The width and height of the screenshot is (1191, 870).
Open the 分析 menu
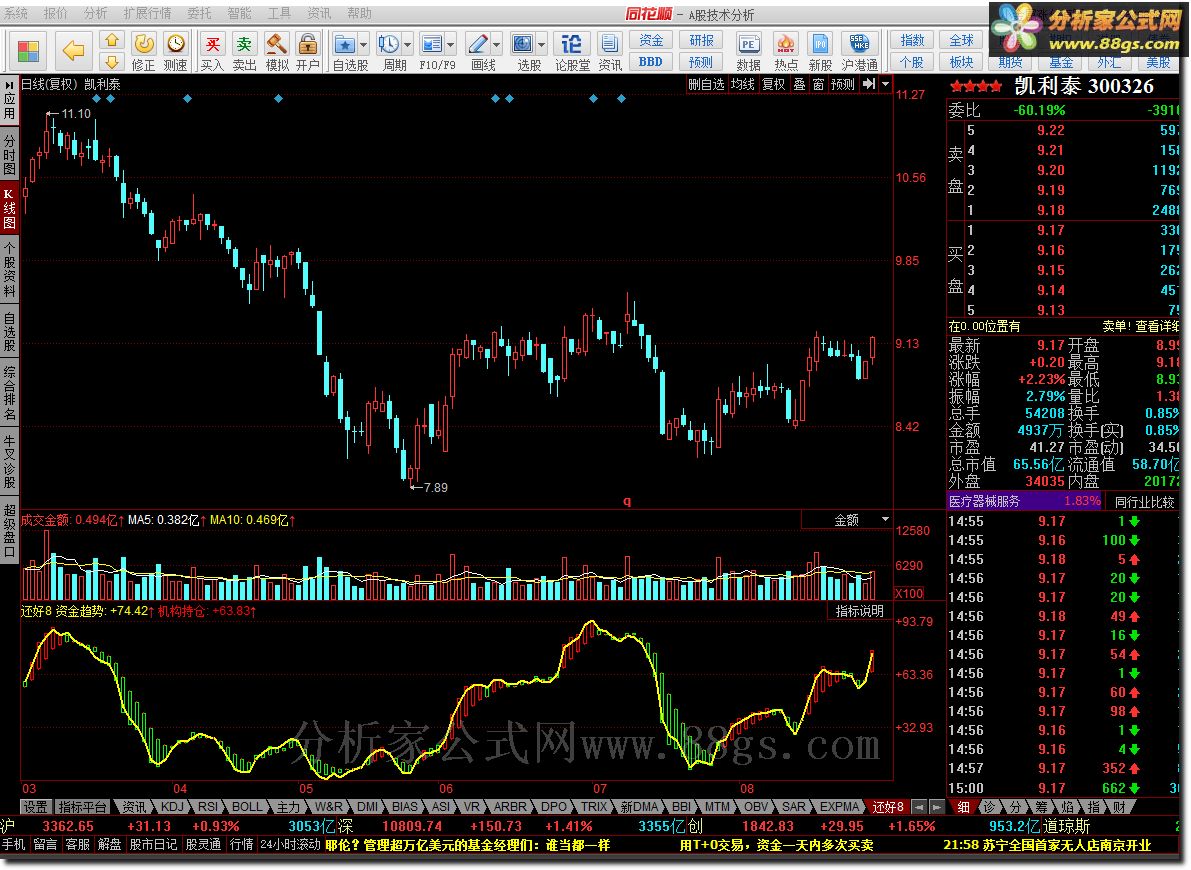point(96,13)
